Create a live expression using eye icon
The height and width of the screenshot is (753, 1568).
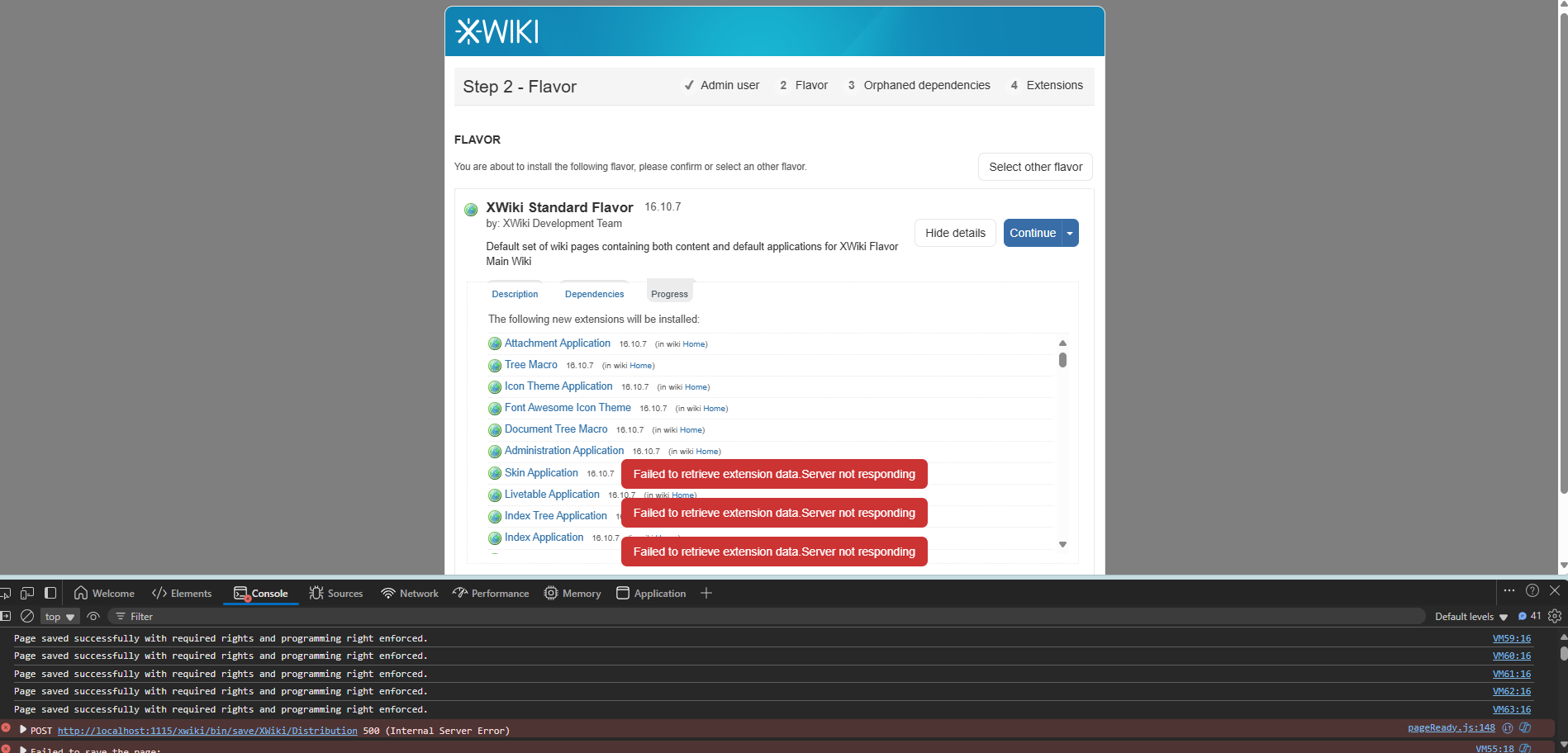coord(93,616)
